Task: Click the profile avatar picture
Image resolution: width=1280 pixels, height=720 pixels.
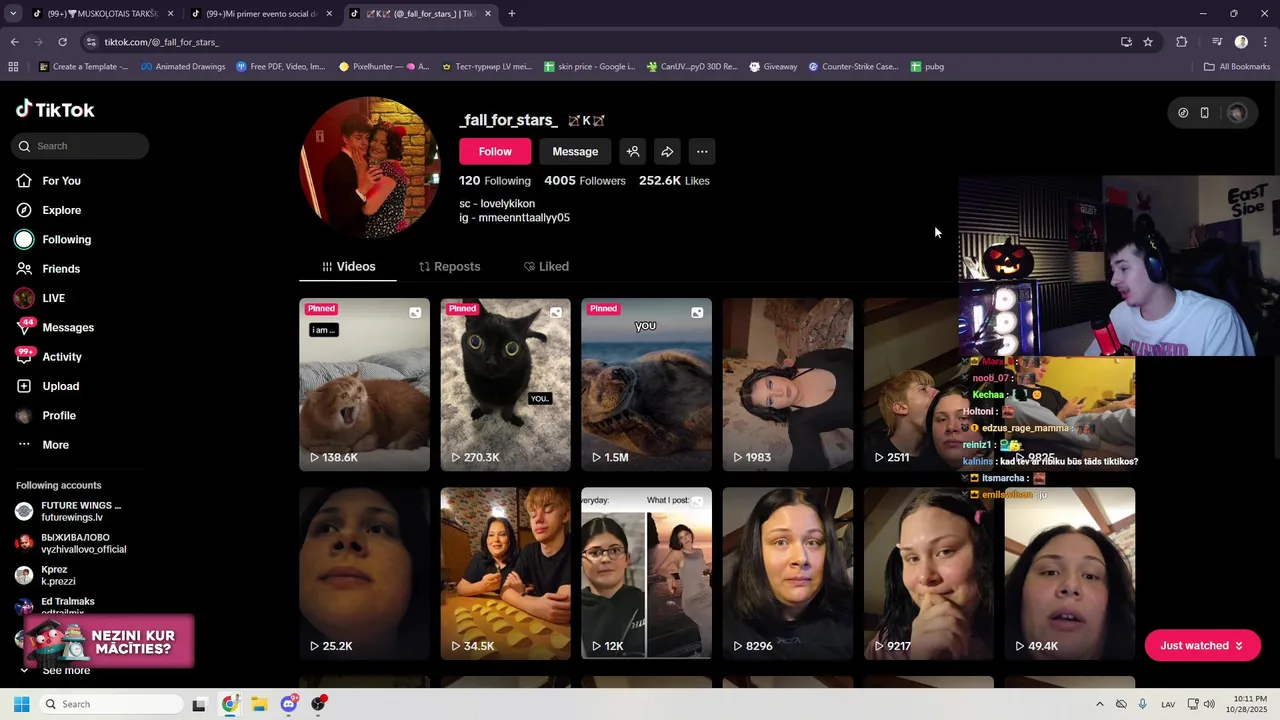Action: (x=370, y=167)
